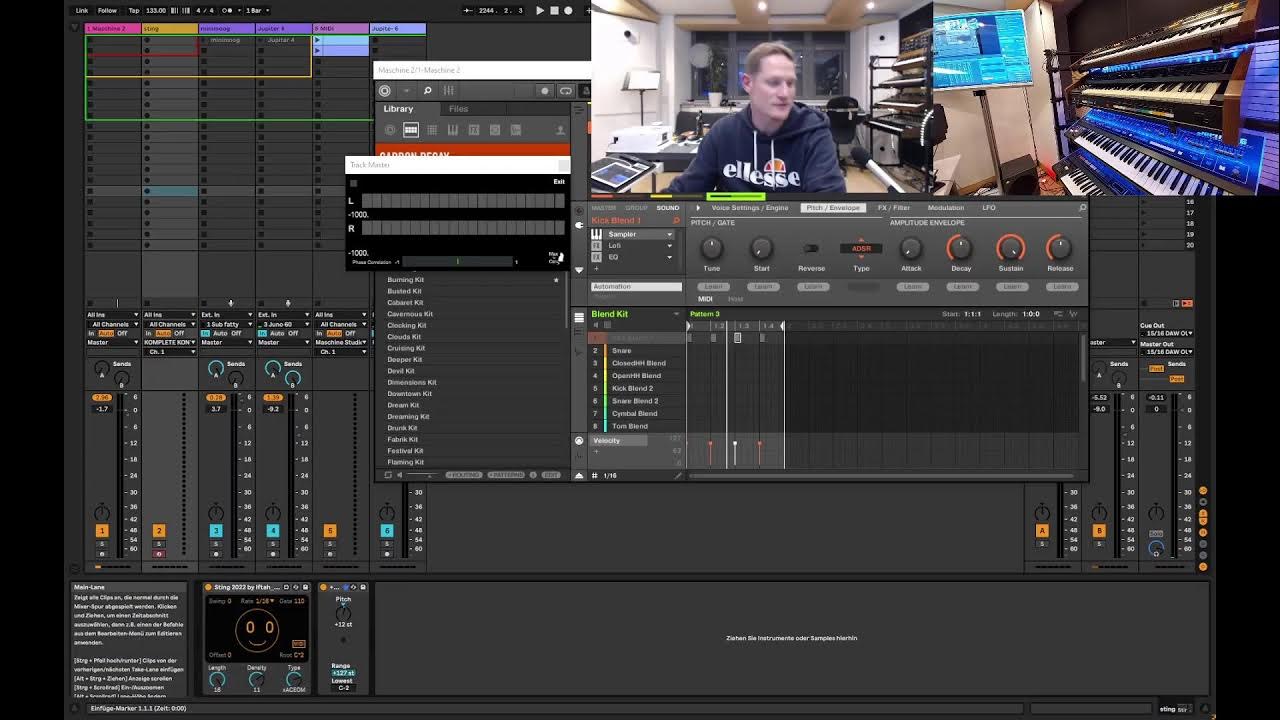Image resolution: width=1280 pixels, height=720 pixels.
Task: Select the minimoog track header
Action: click(227, 28)
